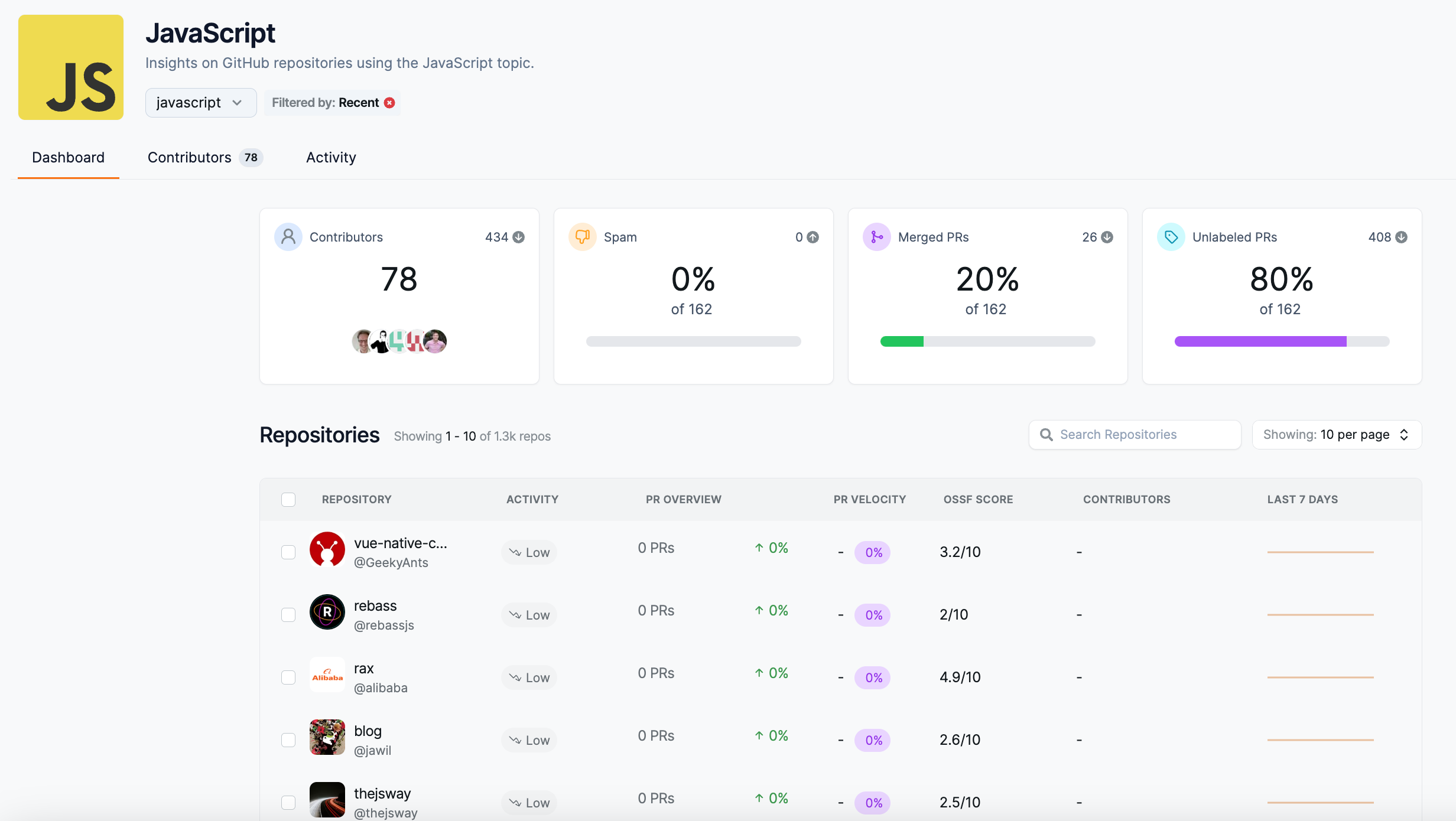Screen dimensions: 1456x821
Task: Click the OSSF SCORE column header
Action: 979,500
